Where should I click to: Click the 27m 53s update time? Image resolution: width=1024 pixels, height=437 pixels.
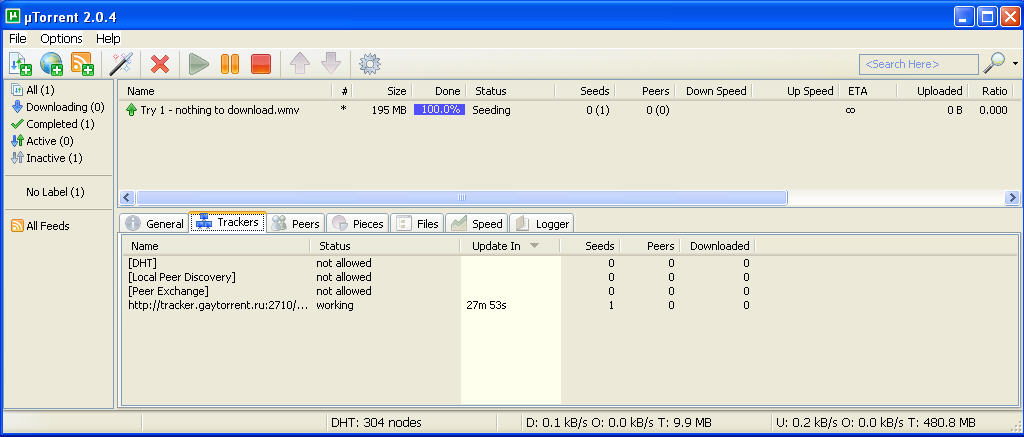point(487,305)
